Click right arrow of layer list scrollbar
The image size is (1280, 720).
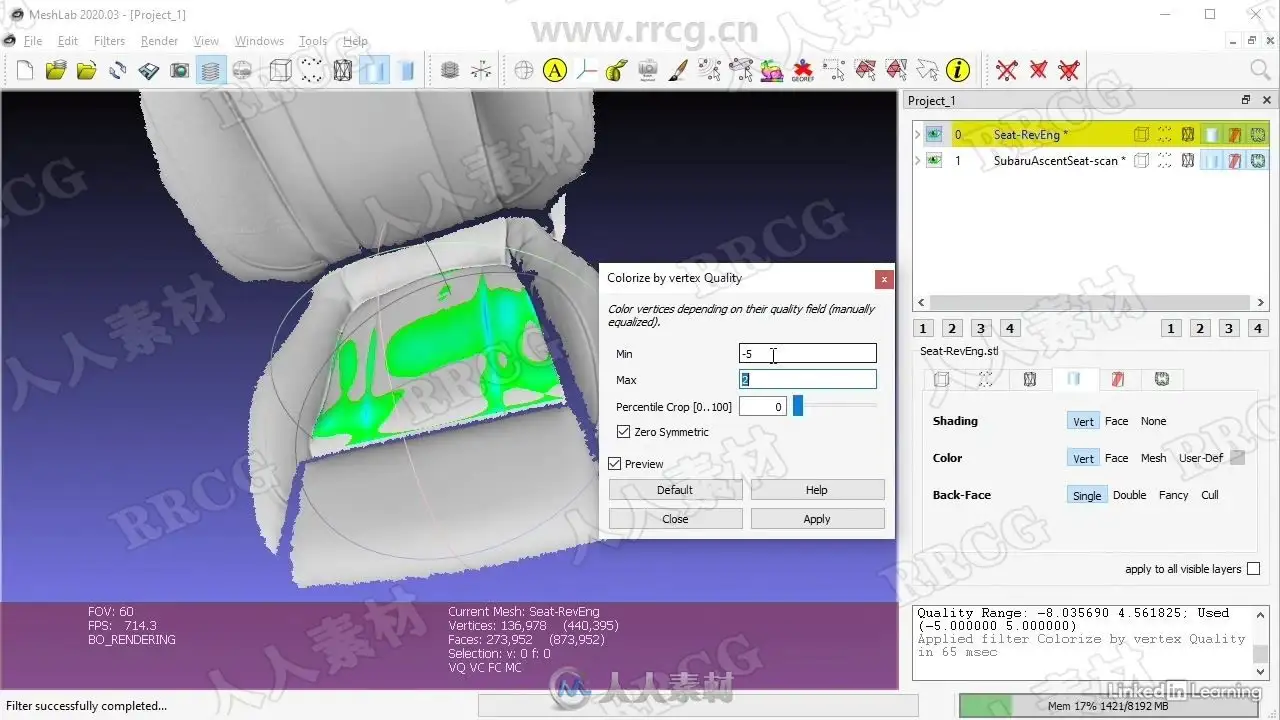tap(1261, 302)
